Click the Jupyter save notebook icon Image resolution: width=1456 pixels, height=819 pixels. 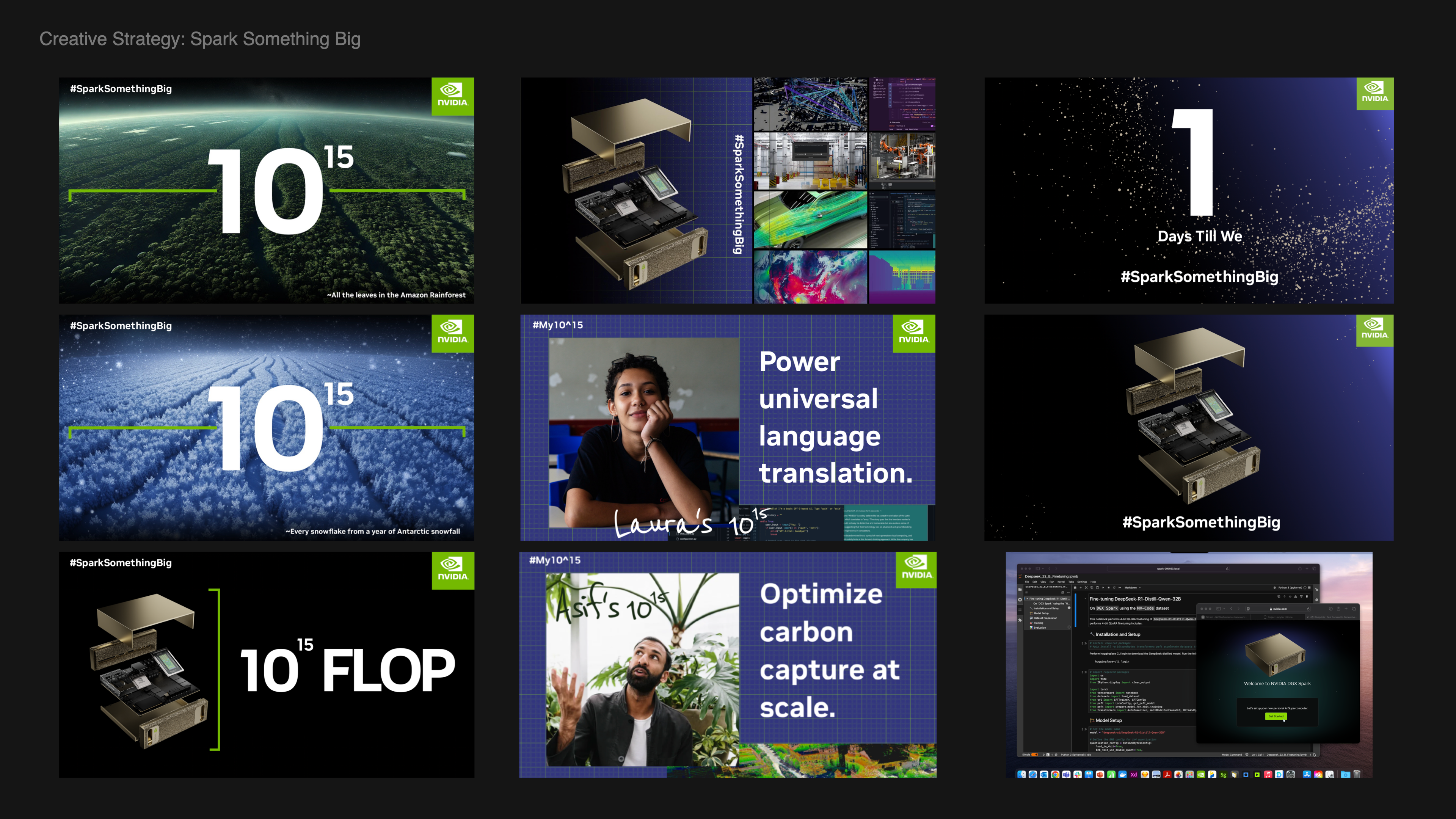pos(1075,588)
